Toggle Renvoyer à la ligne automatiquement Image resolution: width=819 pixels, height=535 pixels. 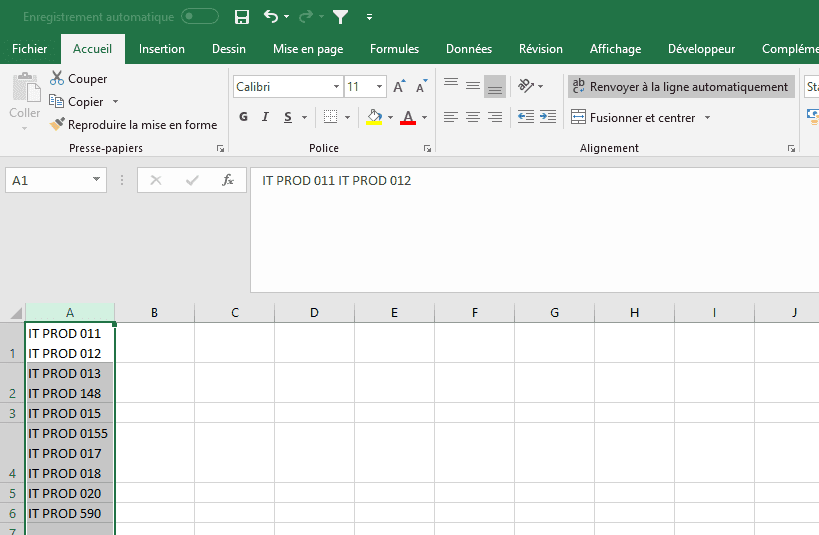coord(681,87)
